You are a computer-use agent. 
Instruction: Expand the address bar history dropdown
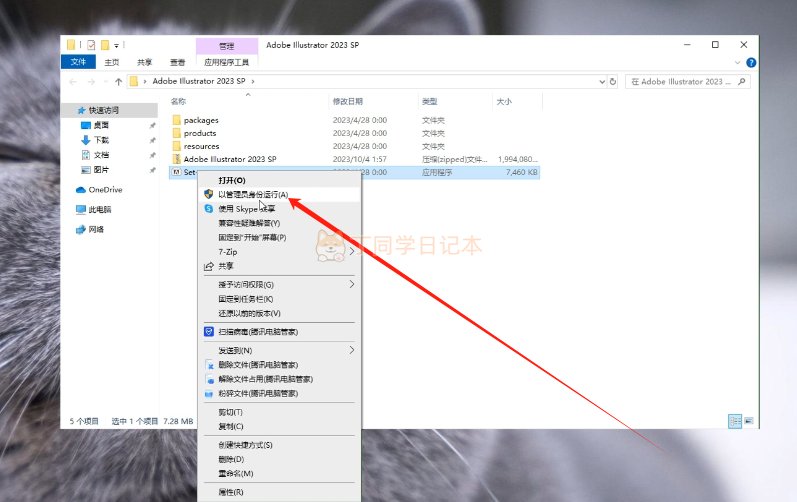[x=602, y=81]
